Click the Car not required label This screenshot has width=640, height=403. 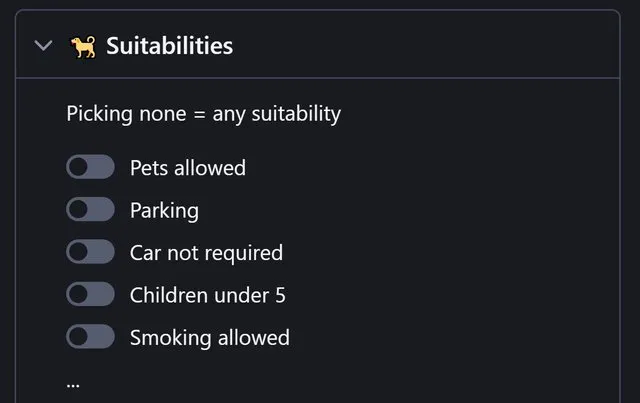(206, 253)
